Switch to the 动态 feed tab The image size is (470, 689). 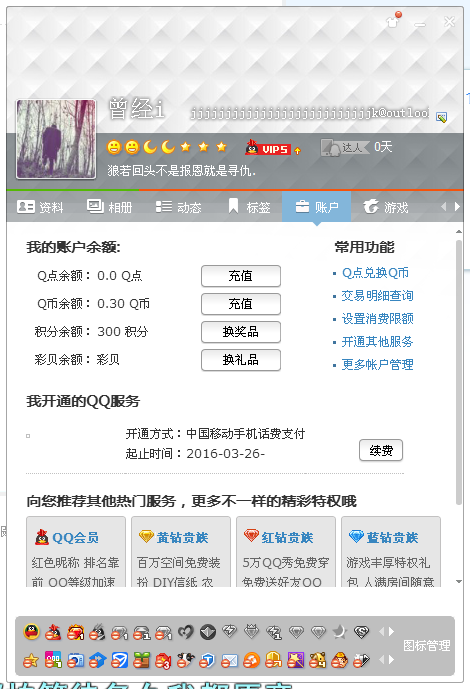179,207
